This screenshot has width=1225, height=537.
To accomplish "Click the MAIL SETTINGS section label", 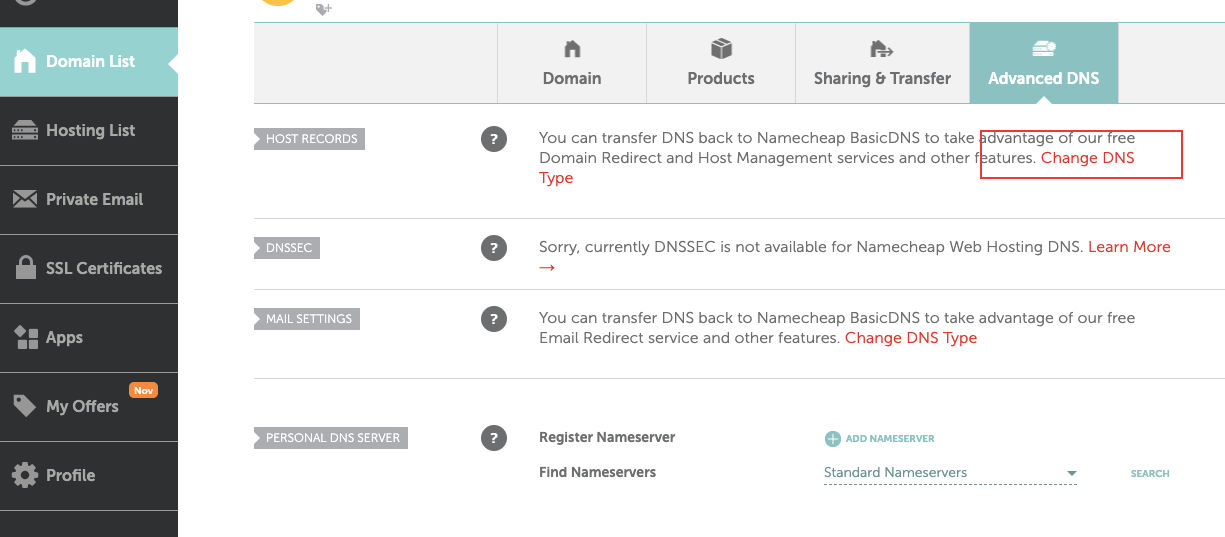I will 308,319.
